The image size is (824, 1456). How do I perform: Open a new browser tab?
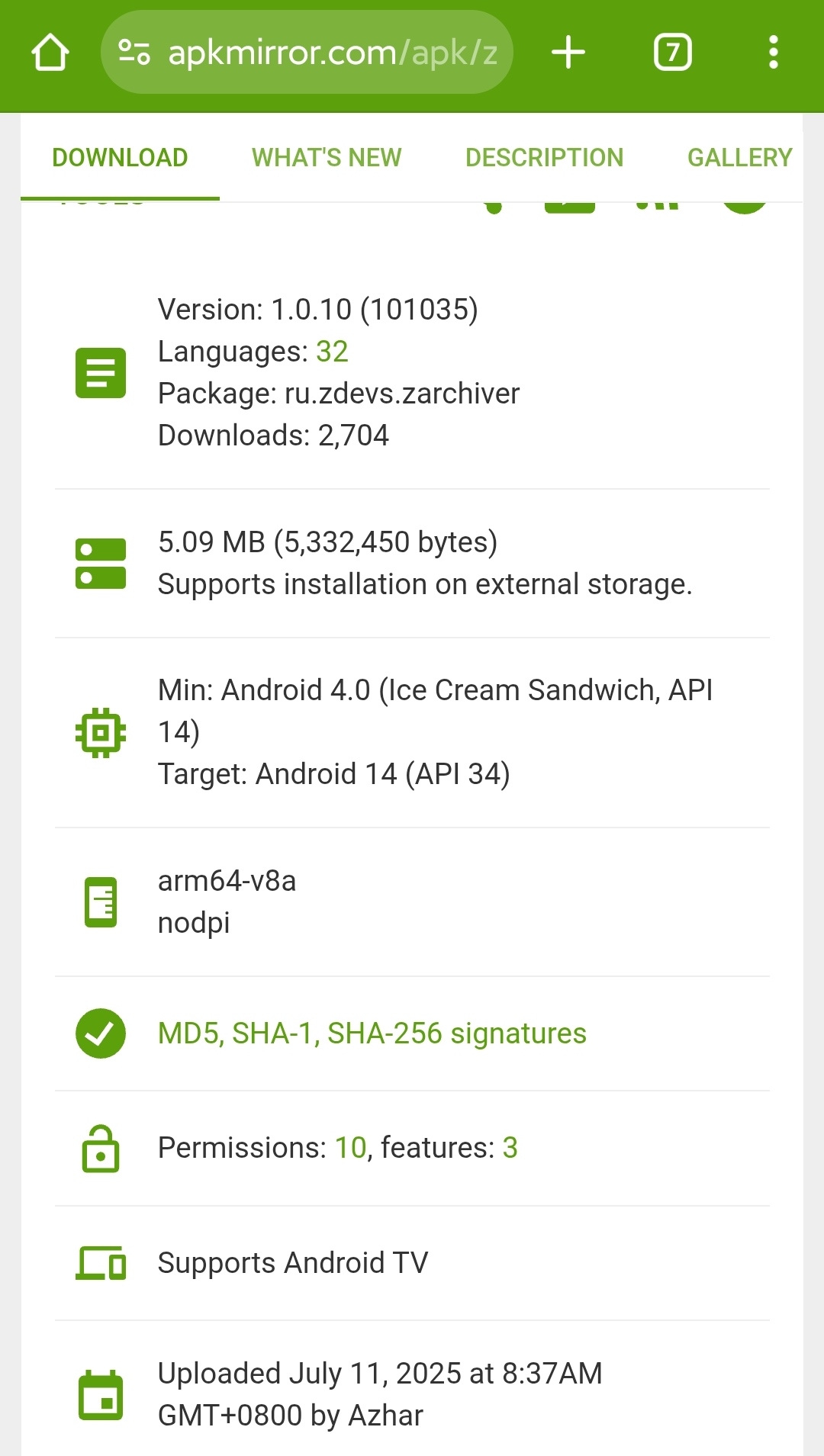click(568, 53)
